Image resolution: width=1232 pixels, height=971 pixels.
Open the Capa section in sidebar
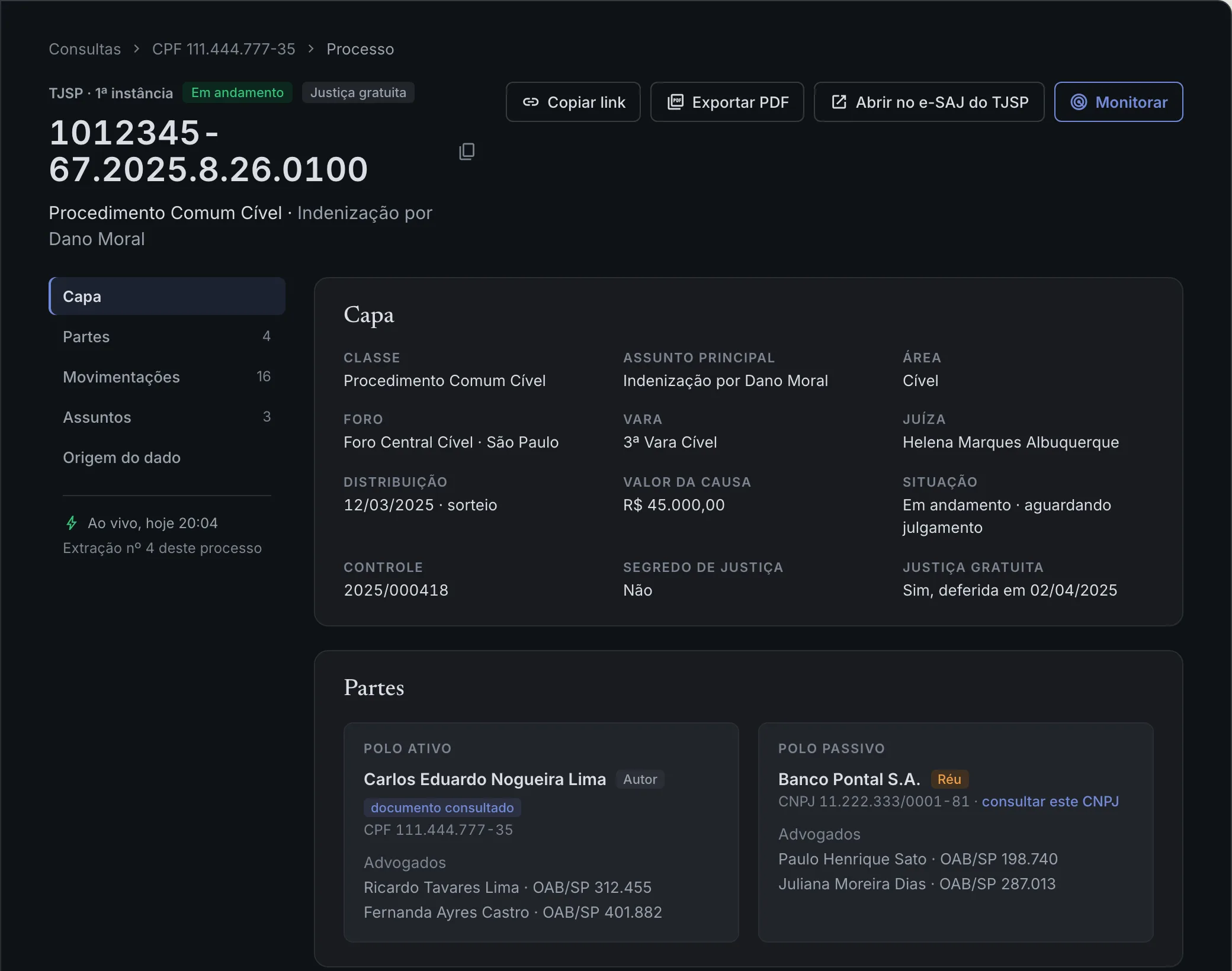[167, 296]
